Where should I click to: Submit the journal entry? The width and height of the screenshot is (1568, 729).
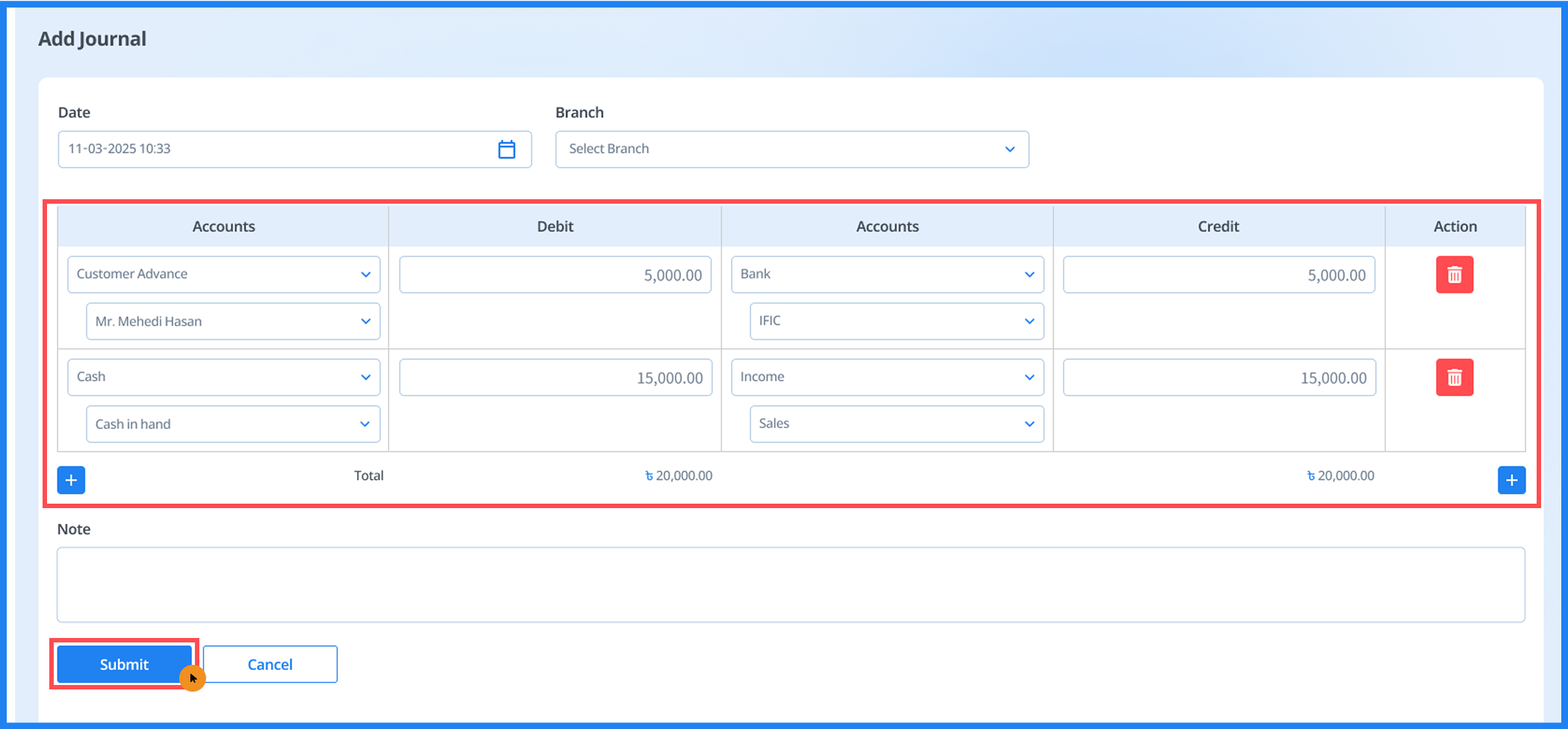click(124, 664)
